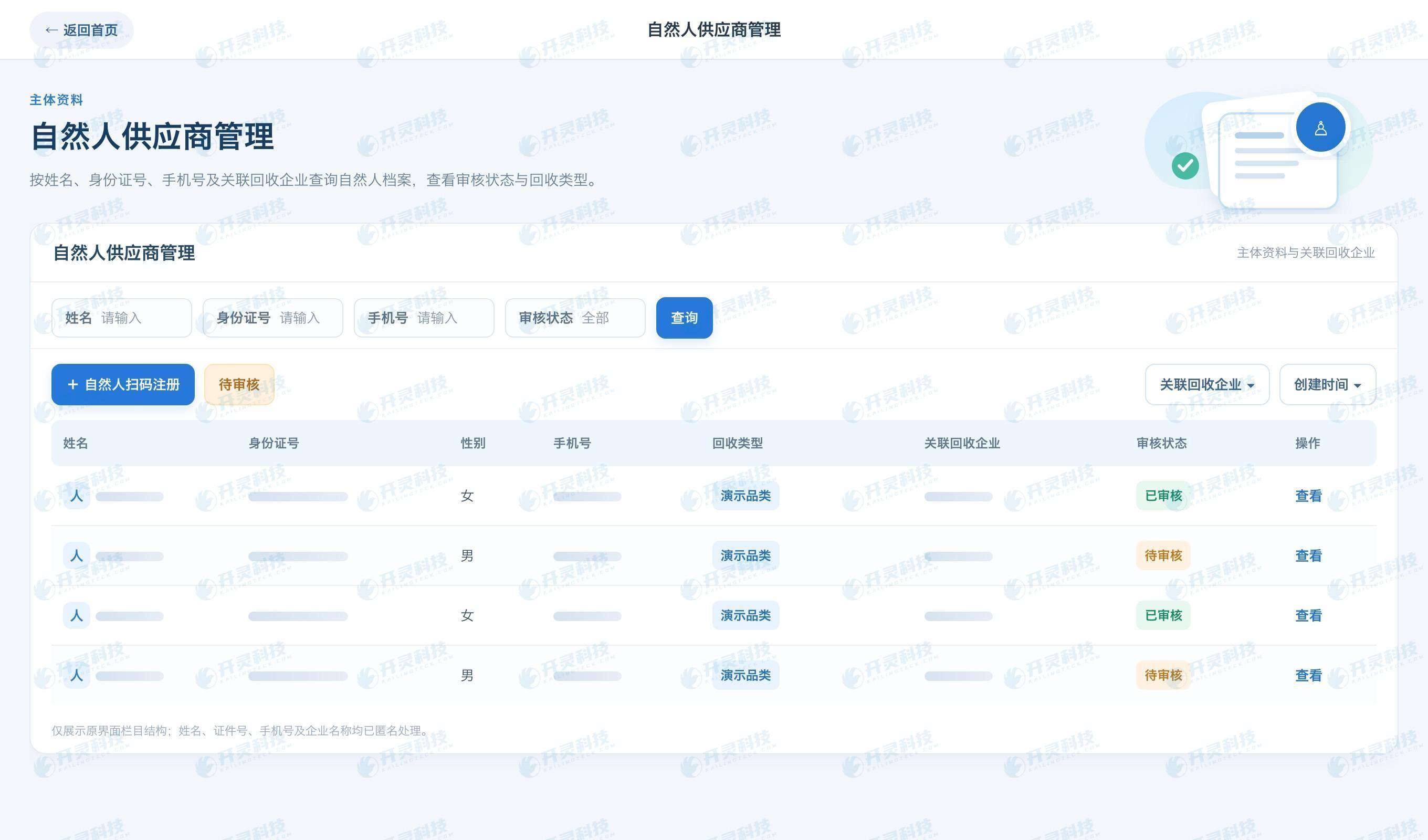Click the 已审核 status badge in third row
Screen dimensions: 1428x840
[1163, 615]
